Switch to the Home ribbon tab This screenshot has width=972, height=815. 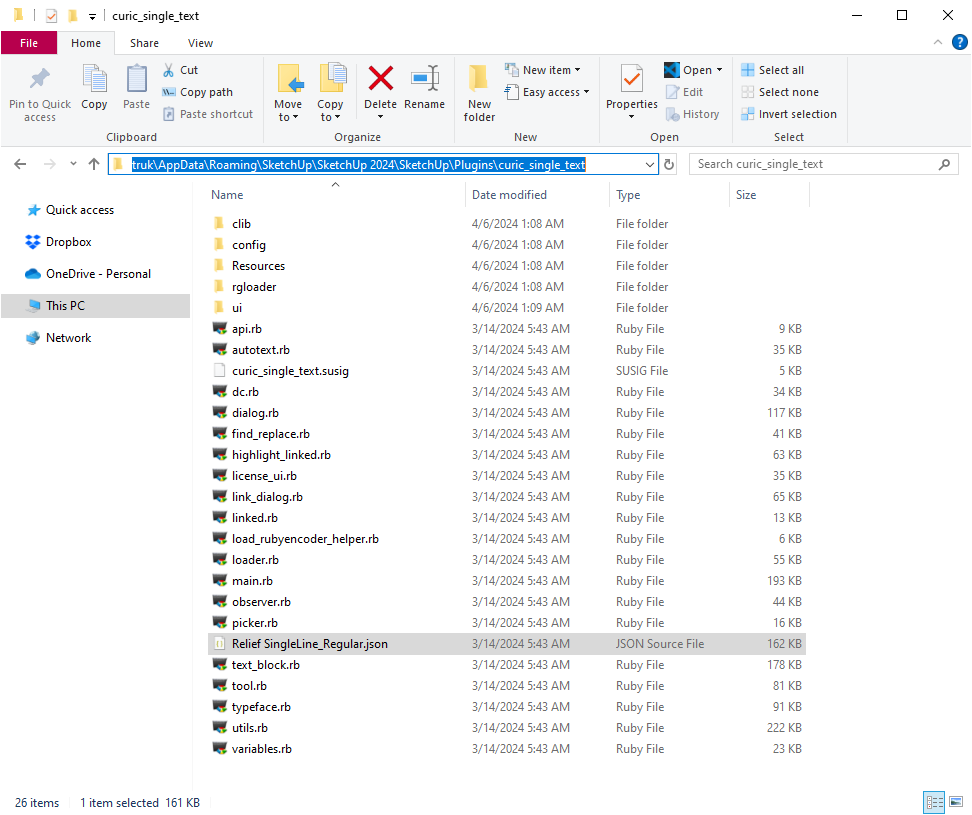pyautogui.click(x=86, y=43)
